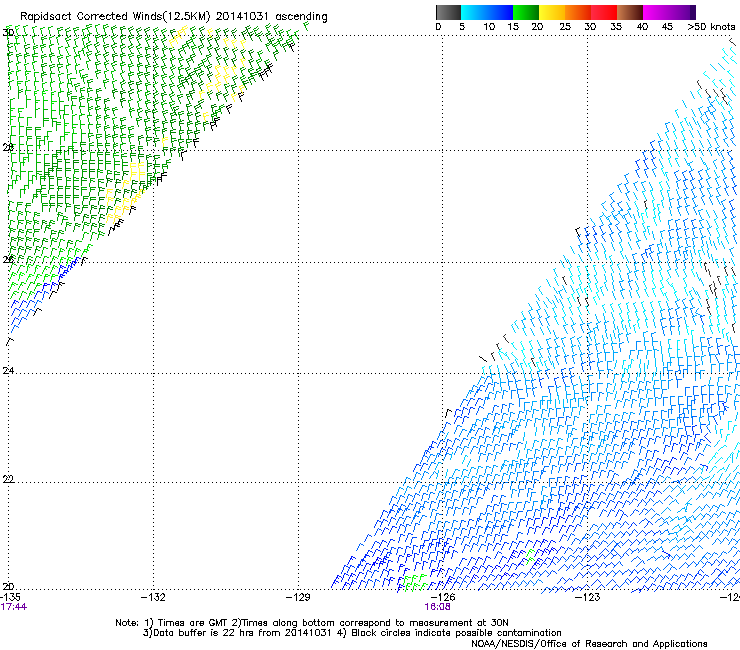Select the cyan-blue 5-15 knots legend band

coord(487,12)
